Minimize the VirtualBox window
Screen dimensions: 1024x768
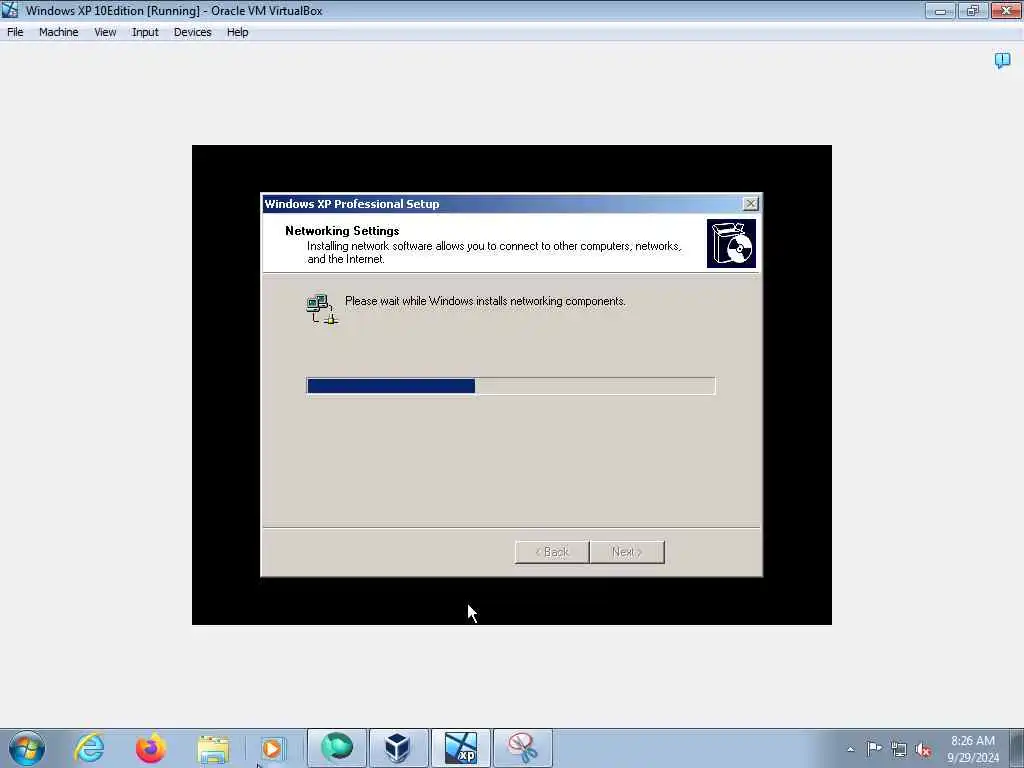[940, 10]
